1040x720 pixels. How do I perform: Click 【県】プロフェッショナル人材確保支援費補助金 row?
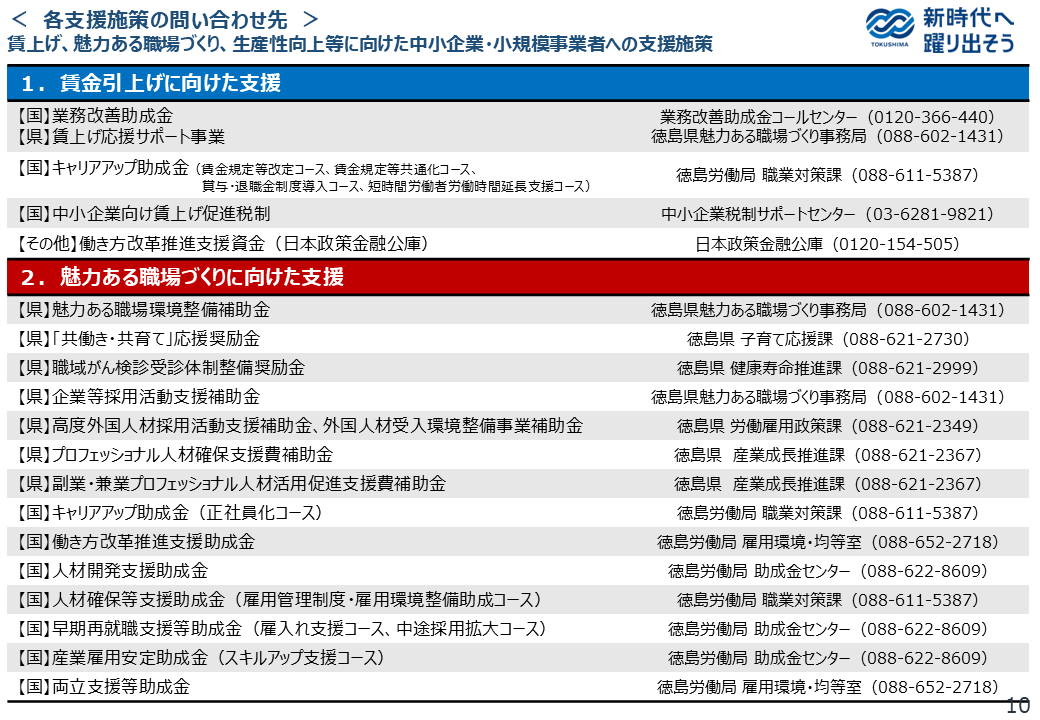click(518, 455)
